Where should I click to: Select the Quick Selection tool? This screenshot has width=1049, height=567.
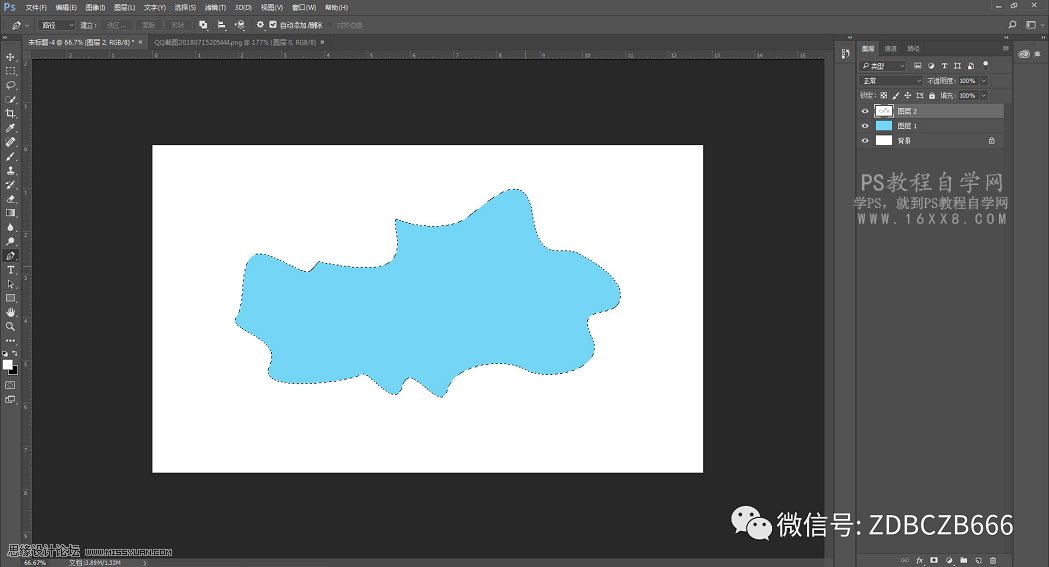pyautogui.click(x=10, y=100)
